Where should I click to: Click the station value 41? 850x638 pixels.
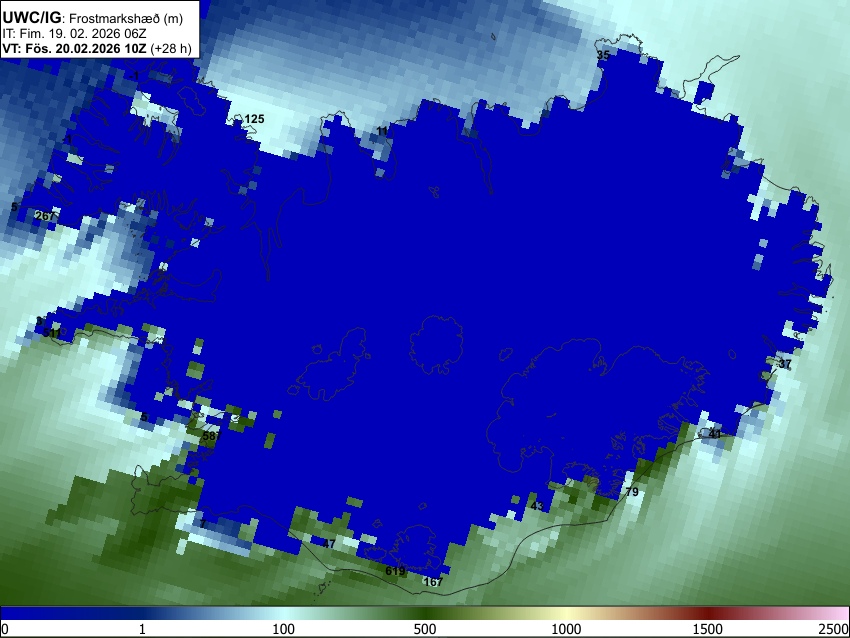click(715, 434)
